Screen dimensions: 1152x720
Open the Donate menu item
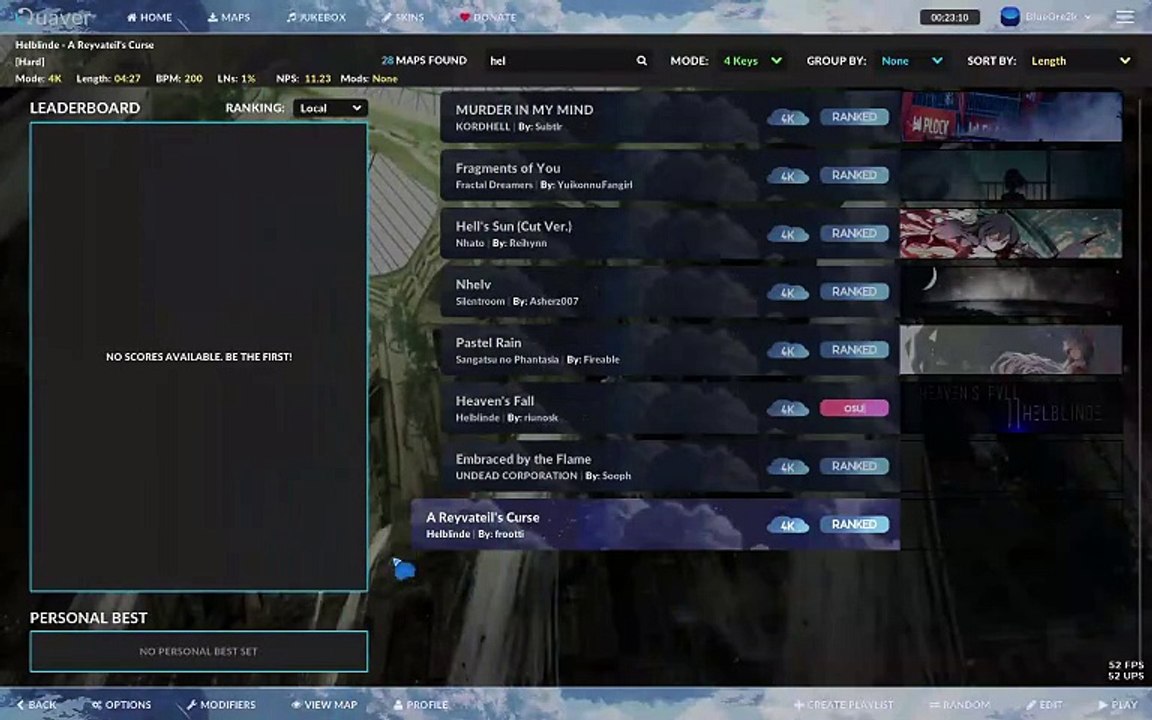tap(488, 17)
